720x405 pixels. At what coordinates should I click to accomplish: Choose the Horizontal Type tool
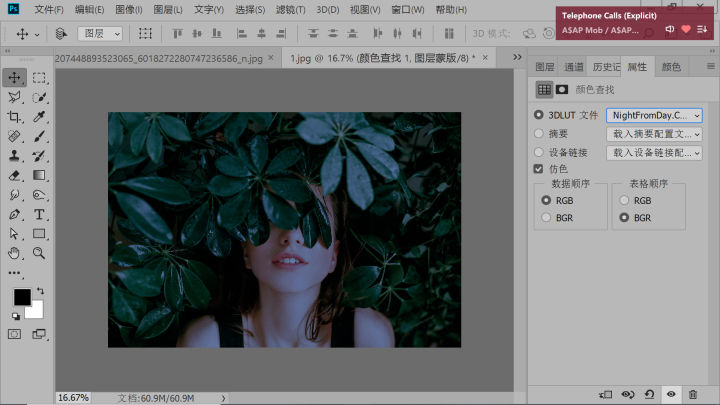pos(40,214)
